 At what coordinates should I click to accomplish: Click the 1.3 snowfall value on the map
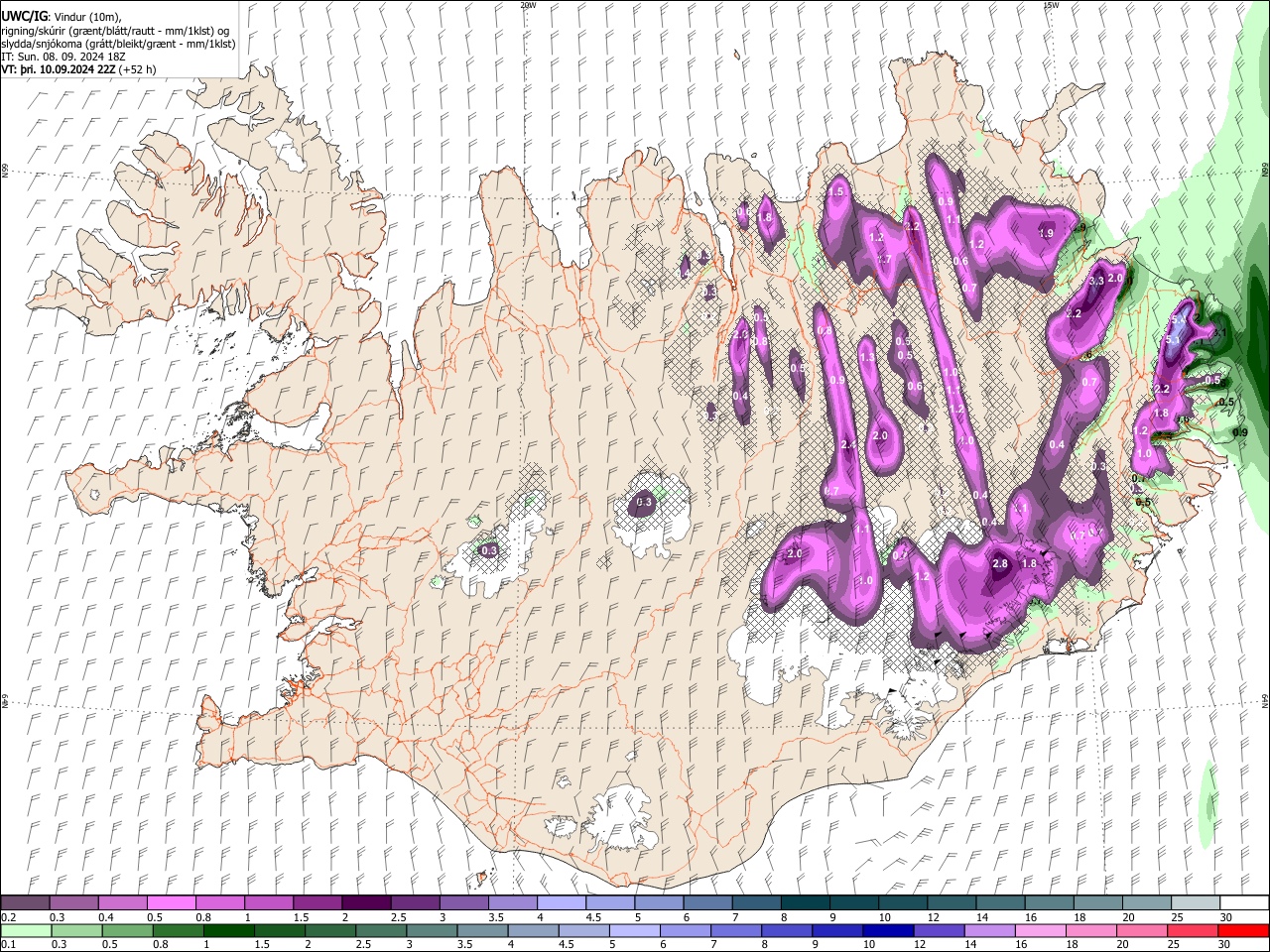point(866,358)
